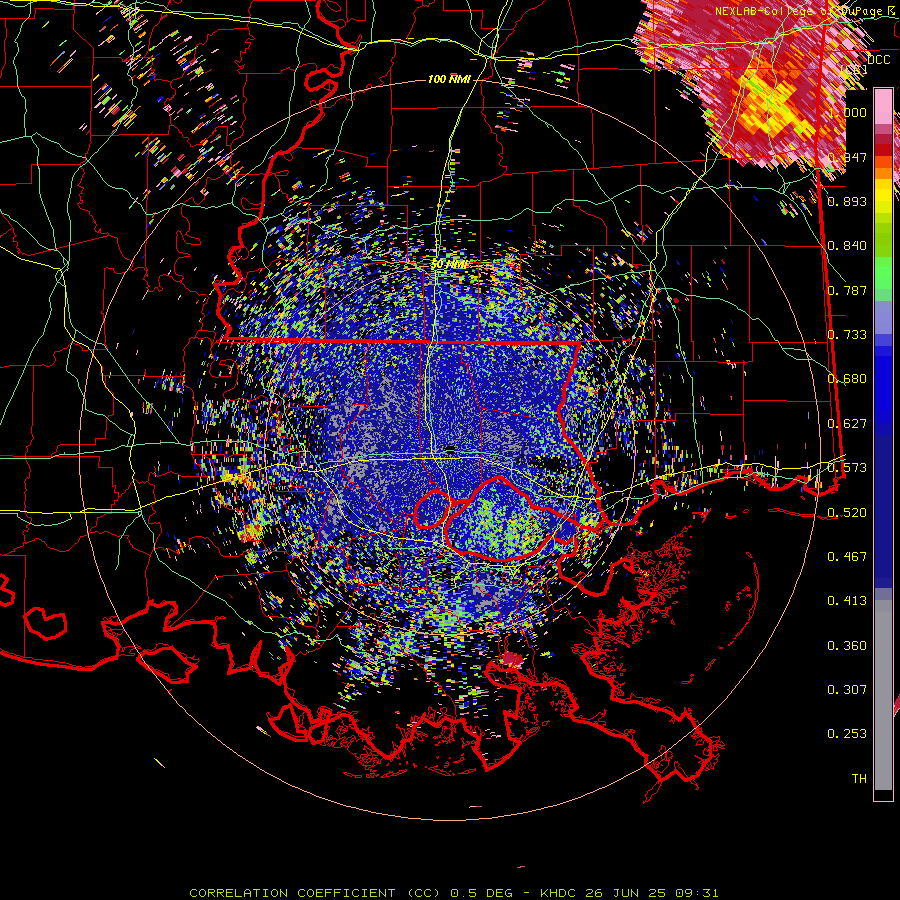Screen dimensions: 900x900
Task: Click the 0.680 scale value
Action: (x=847, y=379)
